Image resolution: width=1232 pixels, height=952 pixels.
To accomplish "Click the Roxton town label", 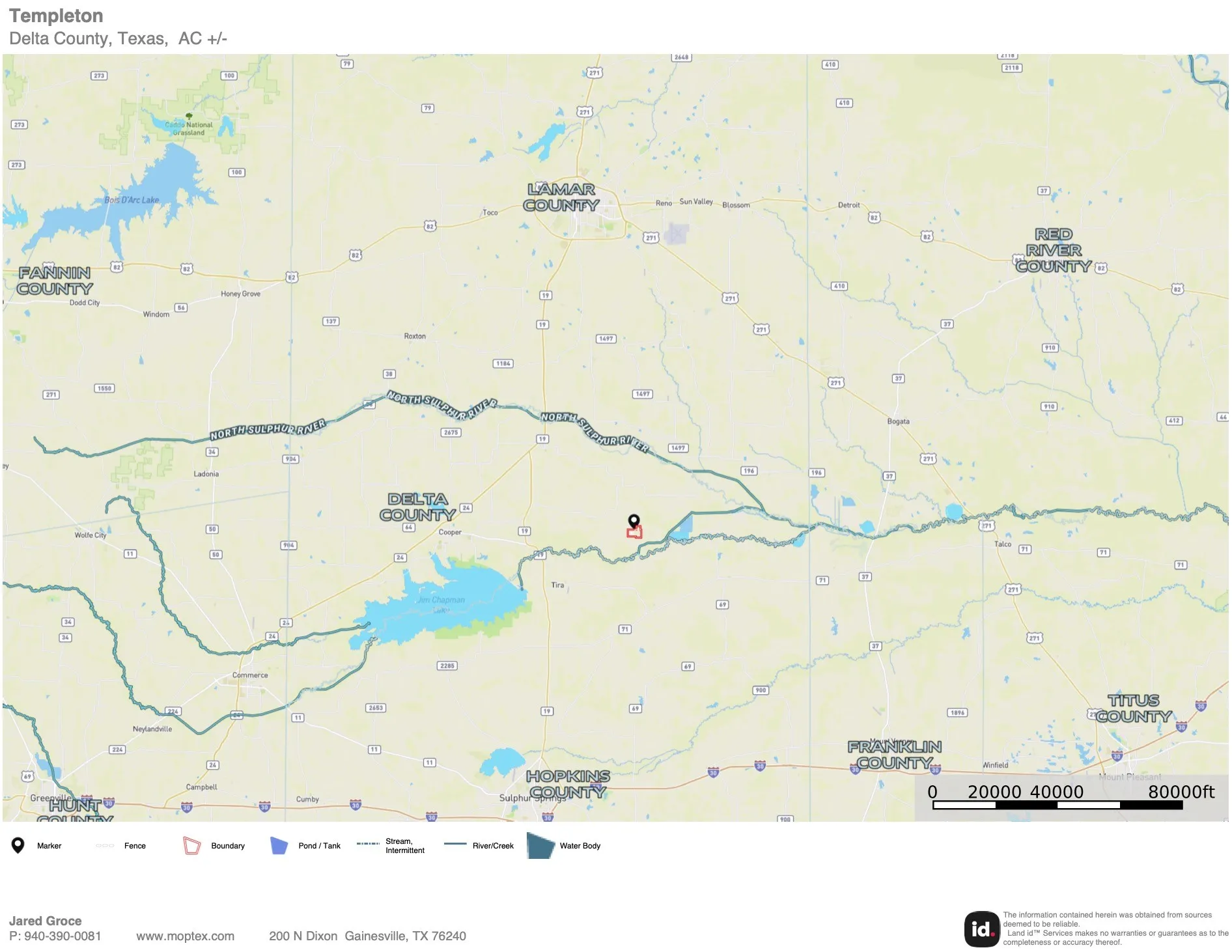I will (415, 336).
